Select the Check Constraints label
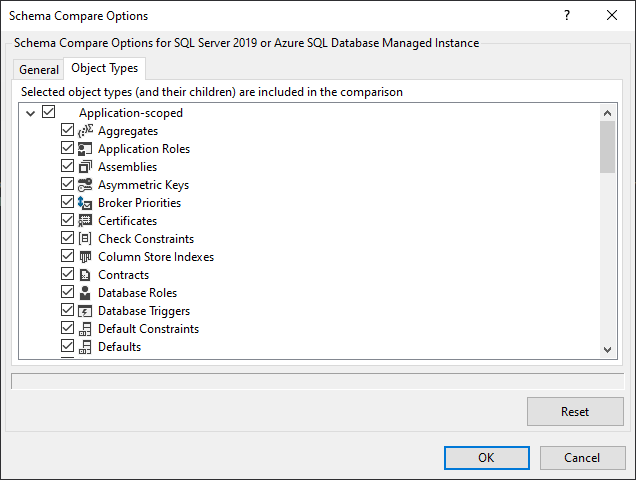The height and width of the screenshot is (480, 636). 146,239
